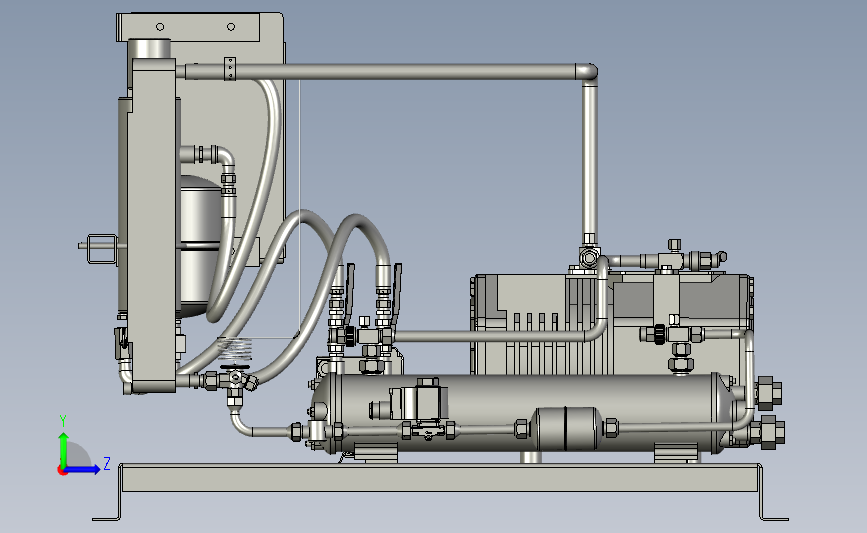Click the blue Z axis arrow of the triad
The width and height of the screenshot is (867, 533).
tap(83, 470)
